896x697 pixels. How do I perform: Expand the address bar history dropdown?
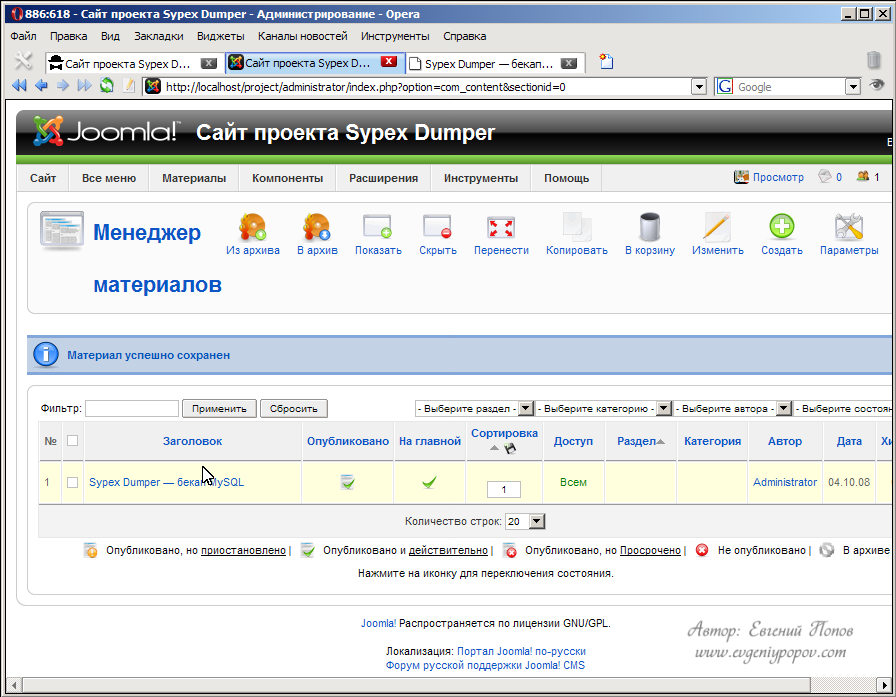pos(699,87)
